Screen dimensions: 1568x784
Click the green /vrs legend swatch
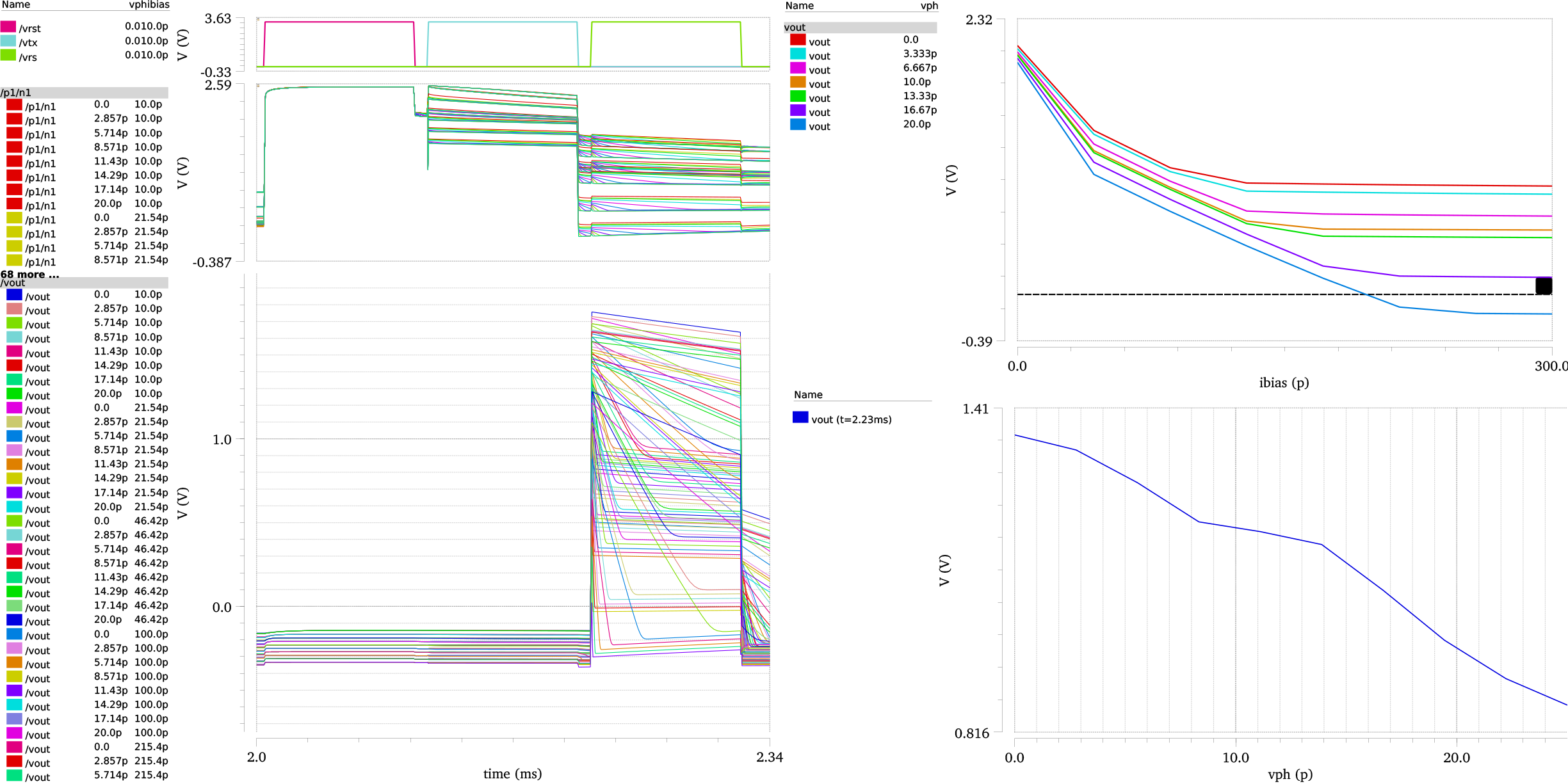coord(8,55)
